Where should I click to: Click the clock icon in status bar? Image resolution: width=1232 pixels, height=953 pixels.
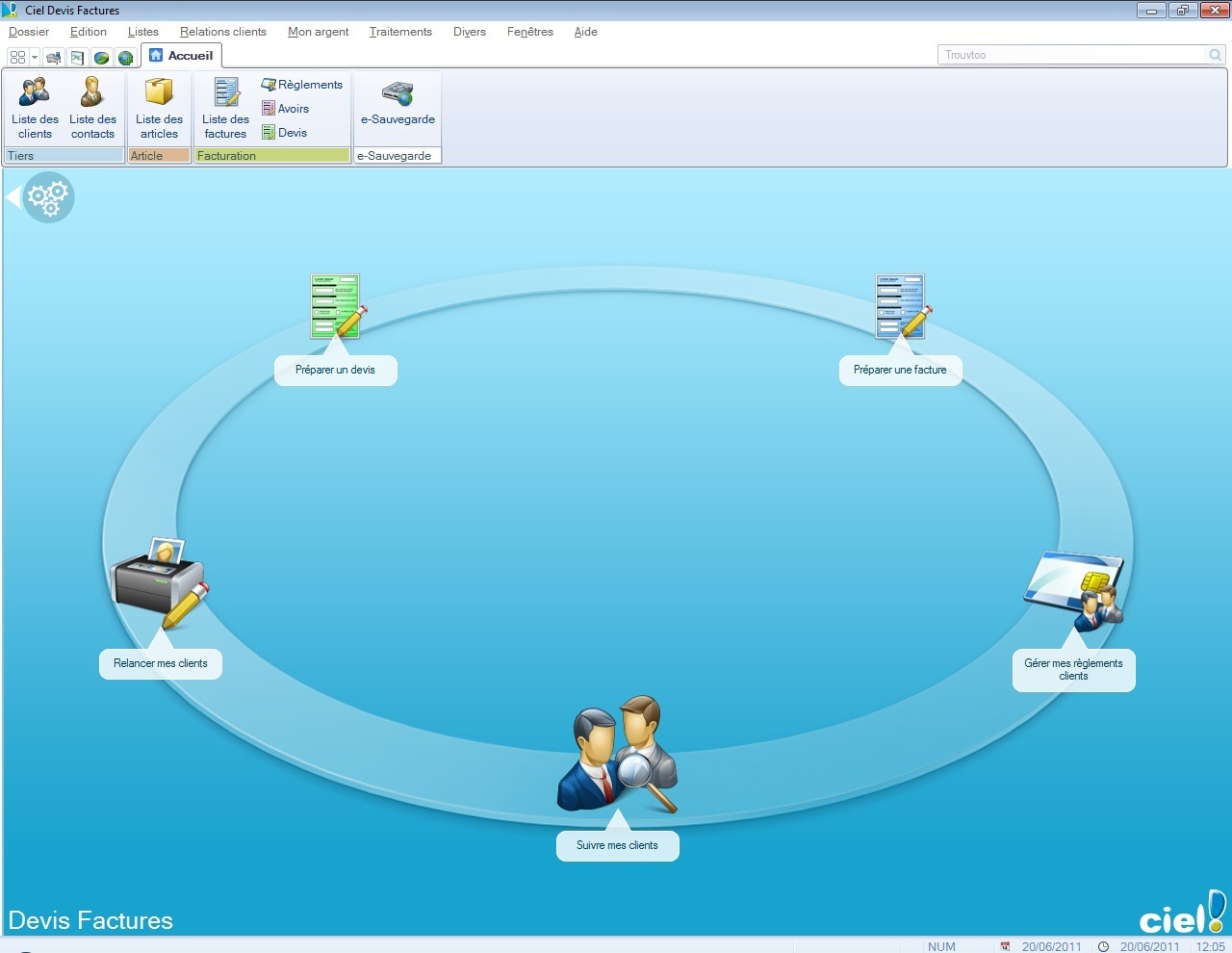(x=1104, y=946)
